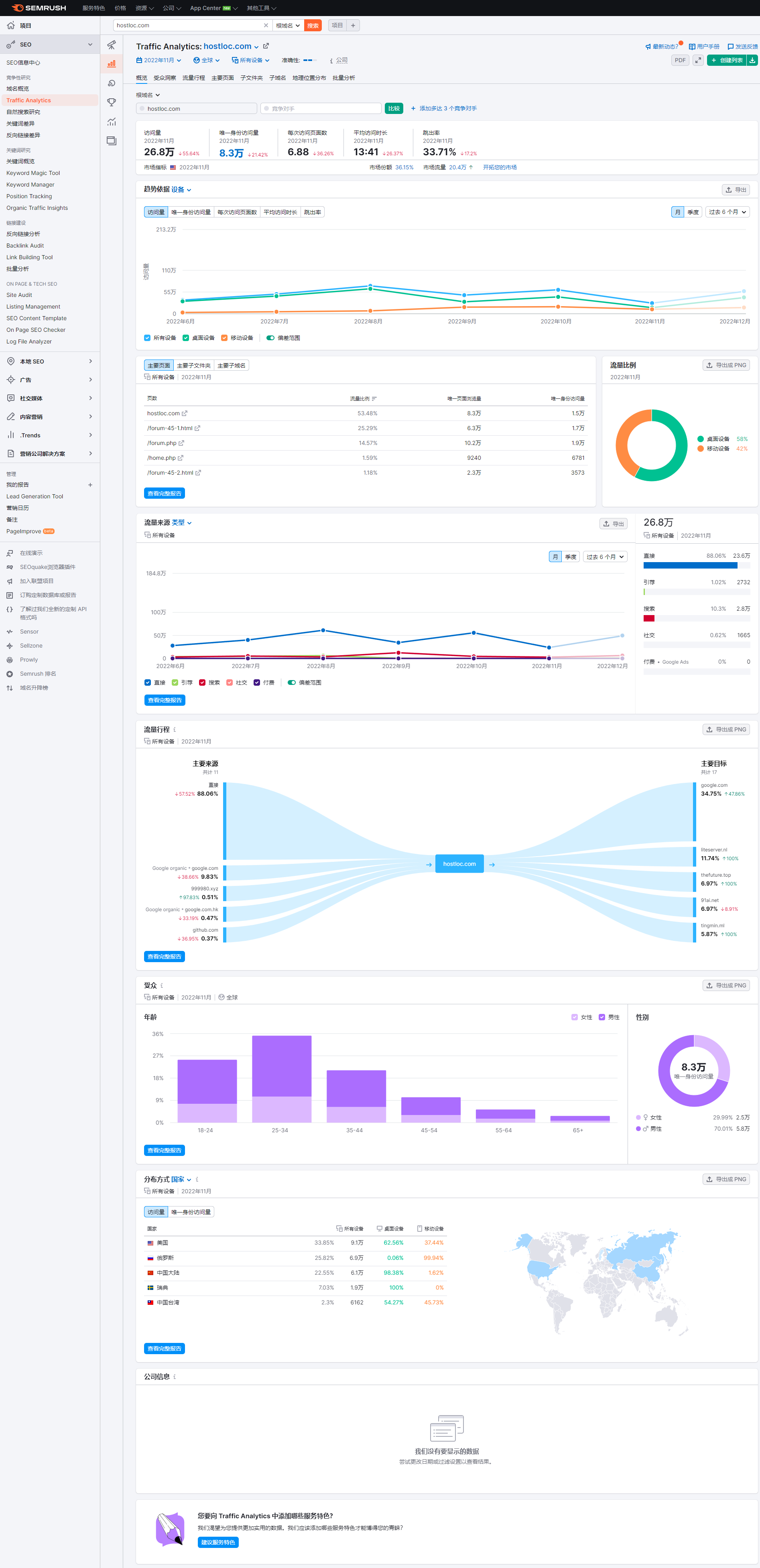Expand the .Trends sidebar section
This screenshot has width=760, height=1568.
50,435
